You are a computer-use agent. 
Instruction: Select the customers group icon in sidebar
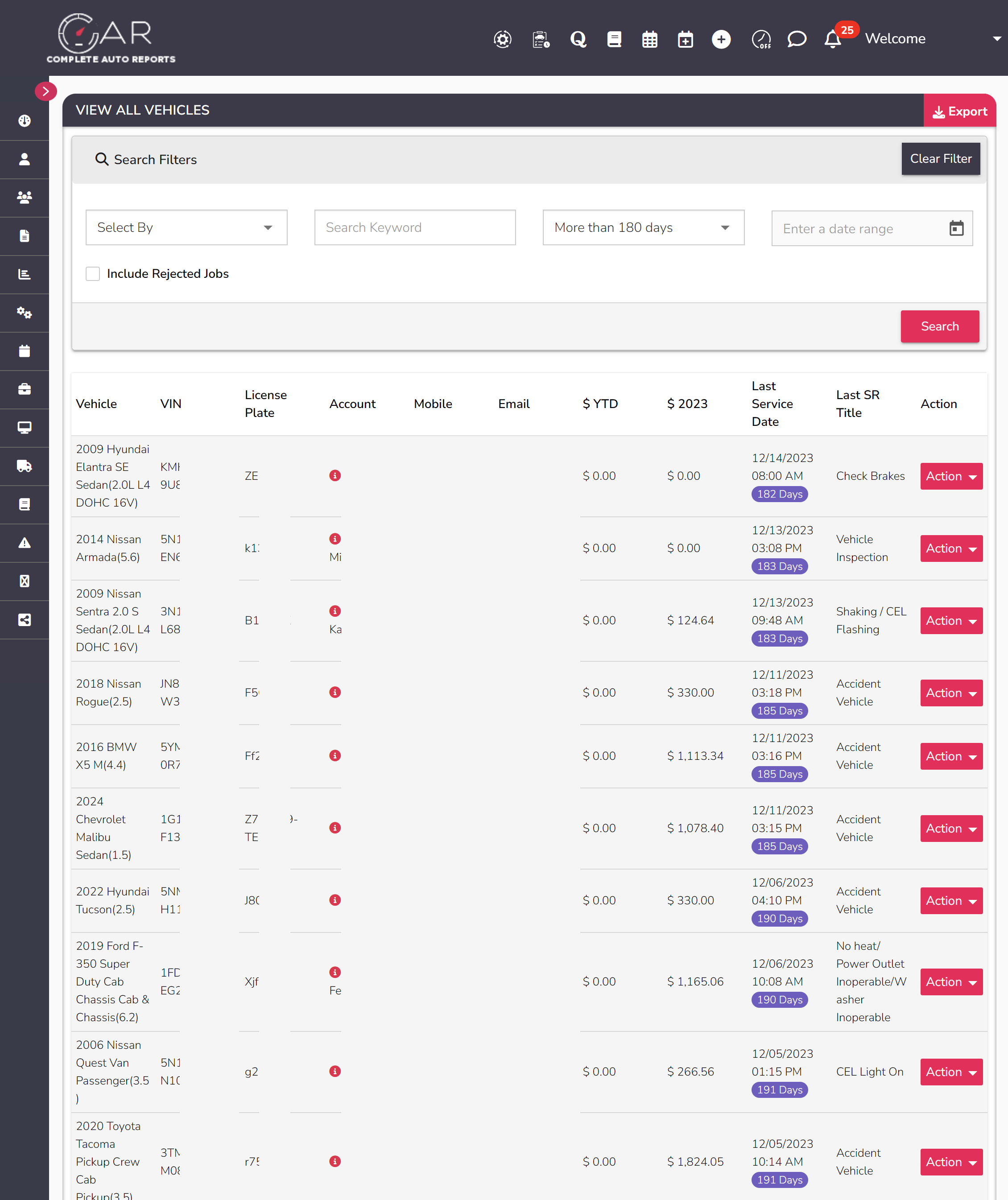[x=25, y=198]
